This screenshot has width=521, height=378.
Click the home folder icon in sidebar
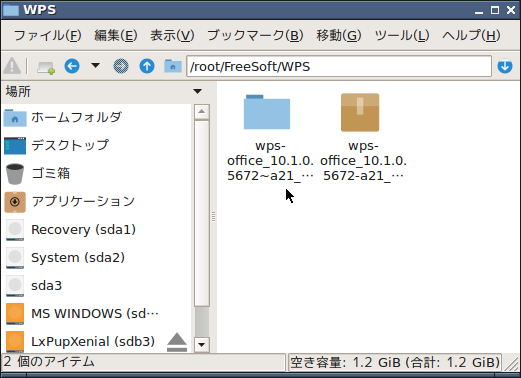(x=15, y=118)
